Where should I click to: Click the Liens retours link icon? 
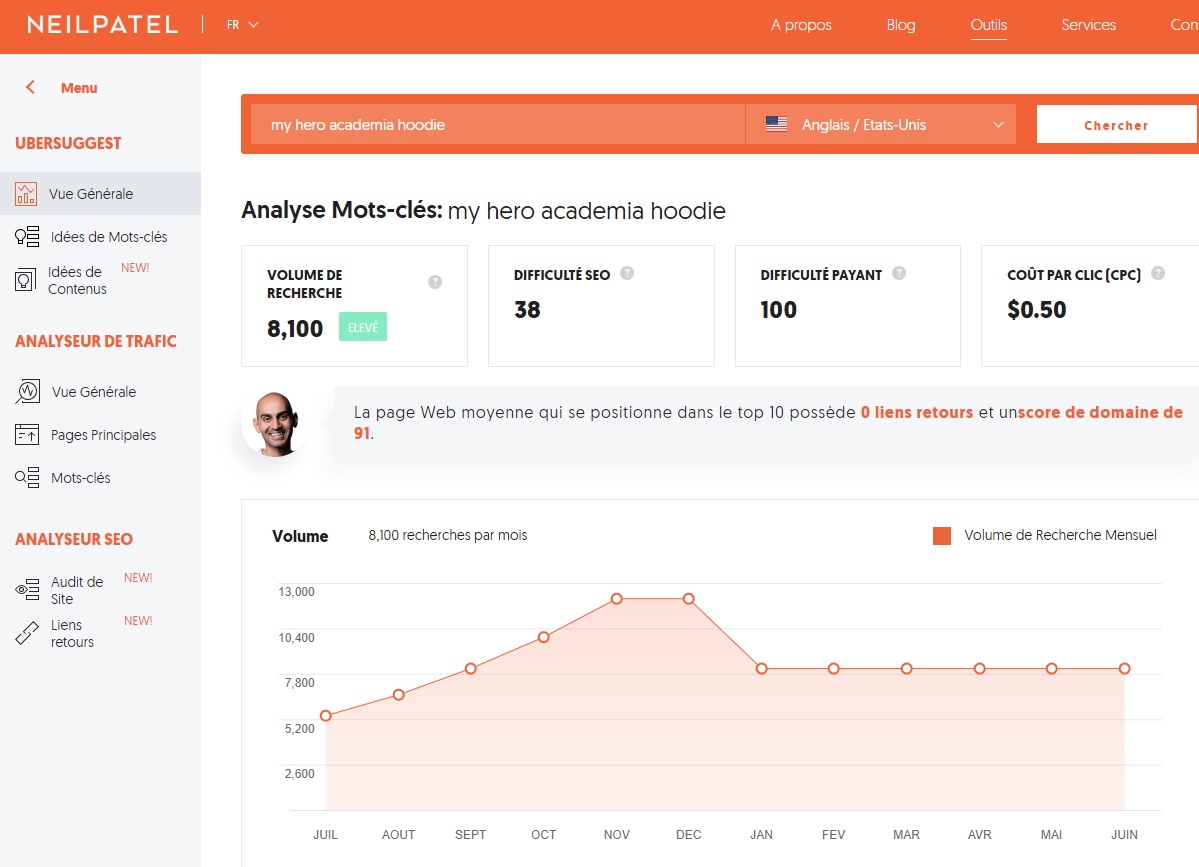(27, 633)
